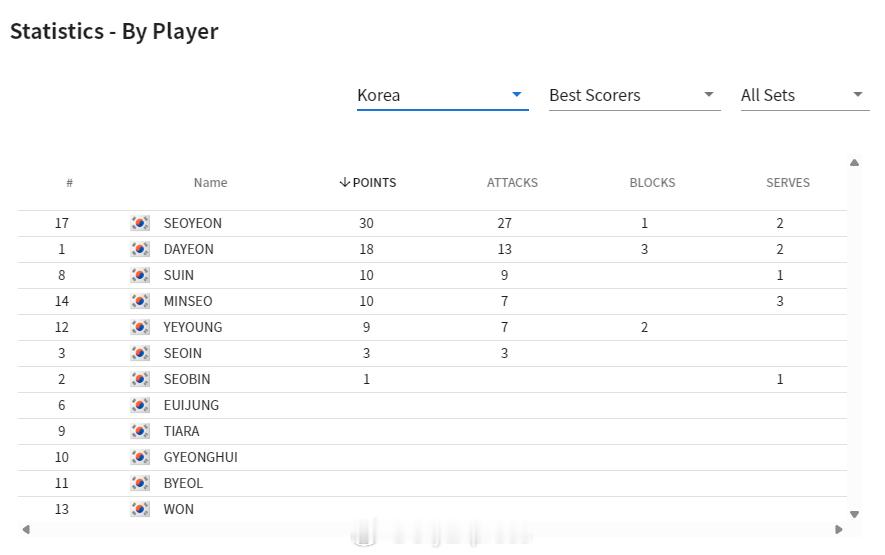Image resolution: width=885 pixels, height=555 pixels.
Task: Click the flag icon next to YEYOUNG
Action: pyautogui.click(x=140, y=327)
